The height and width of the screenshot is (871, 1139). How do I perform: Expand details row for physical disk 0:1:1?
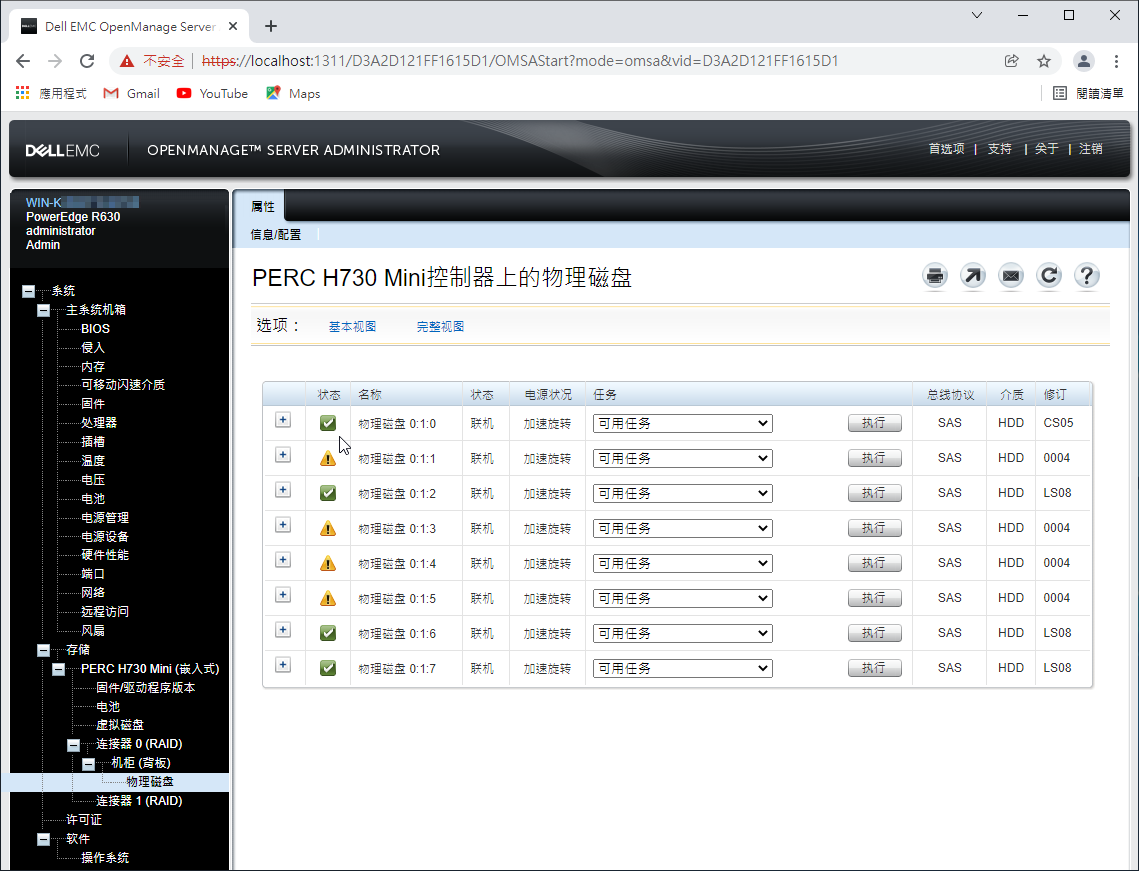tap(283, 455)
